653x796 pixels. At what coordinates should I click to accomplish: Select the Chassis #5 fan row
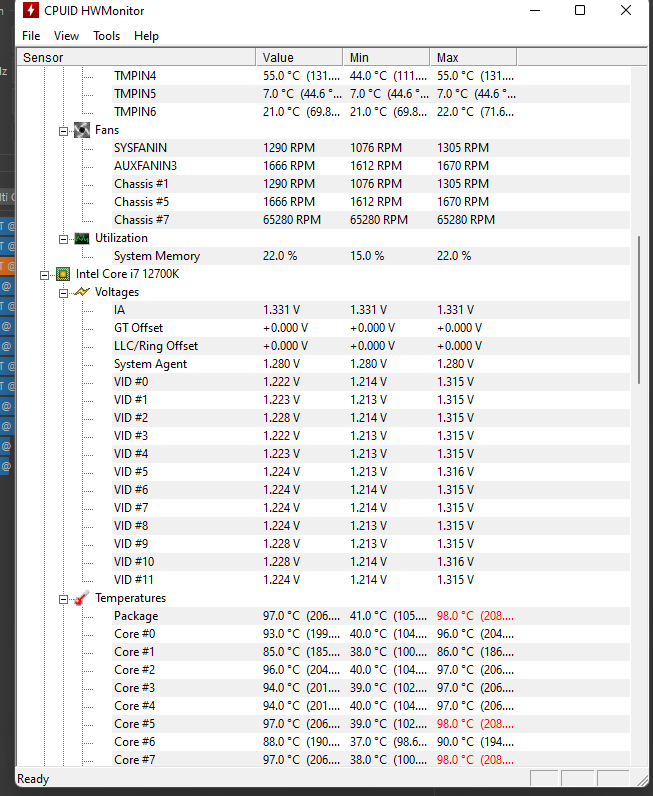(x=371, y=202)
